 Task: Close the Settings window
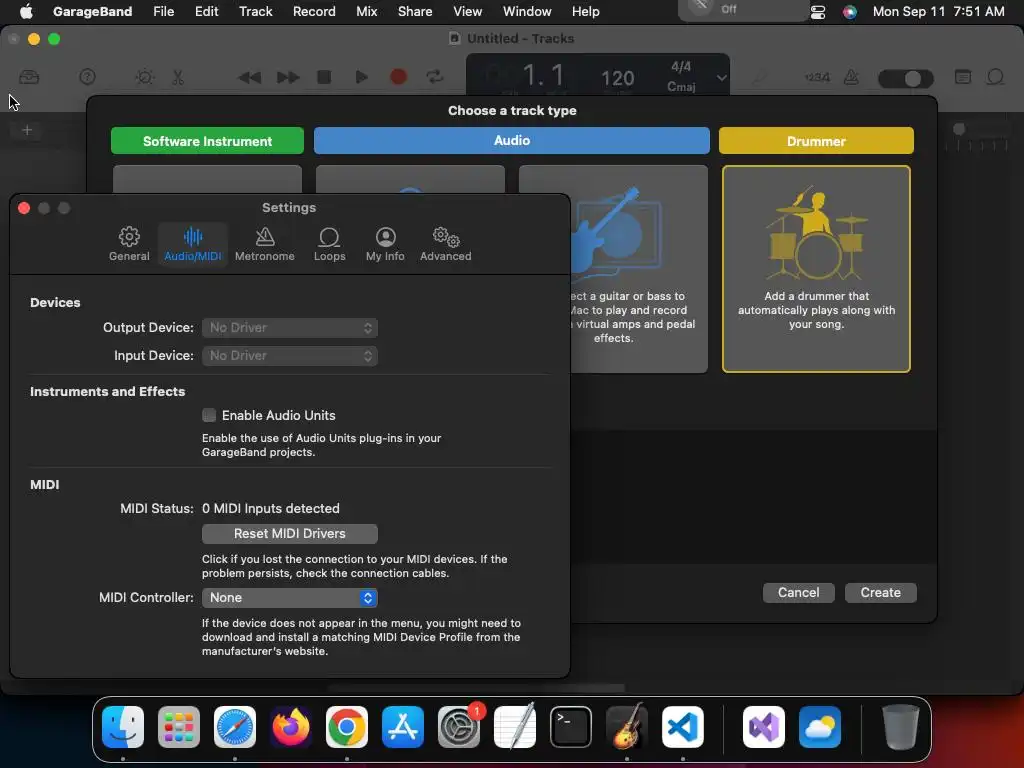(24, 208)
